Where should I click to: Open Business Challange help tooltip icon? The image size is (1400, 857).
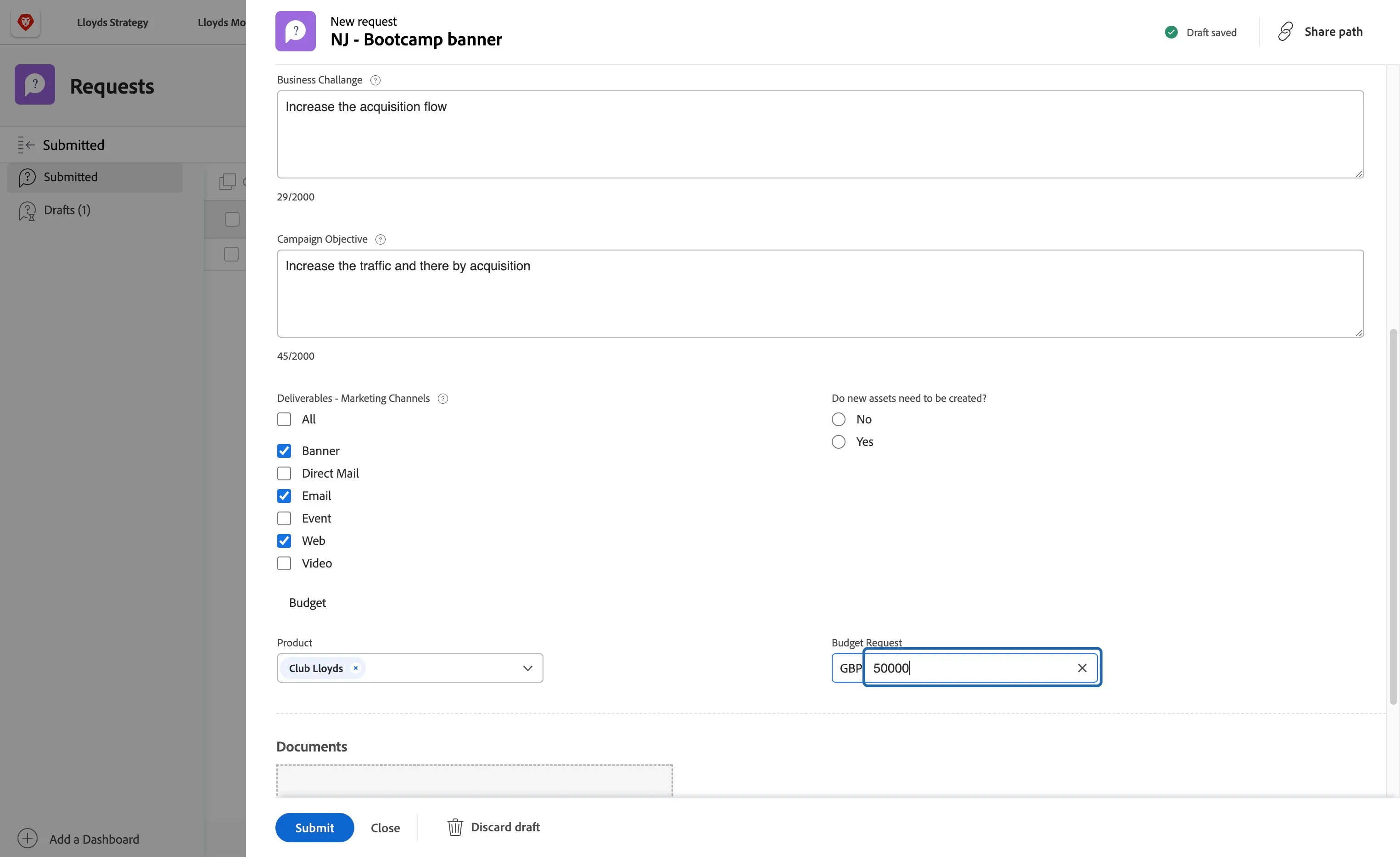coord(375,80)
